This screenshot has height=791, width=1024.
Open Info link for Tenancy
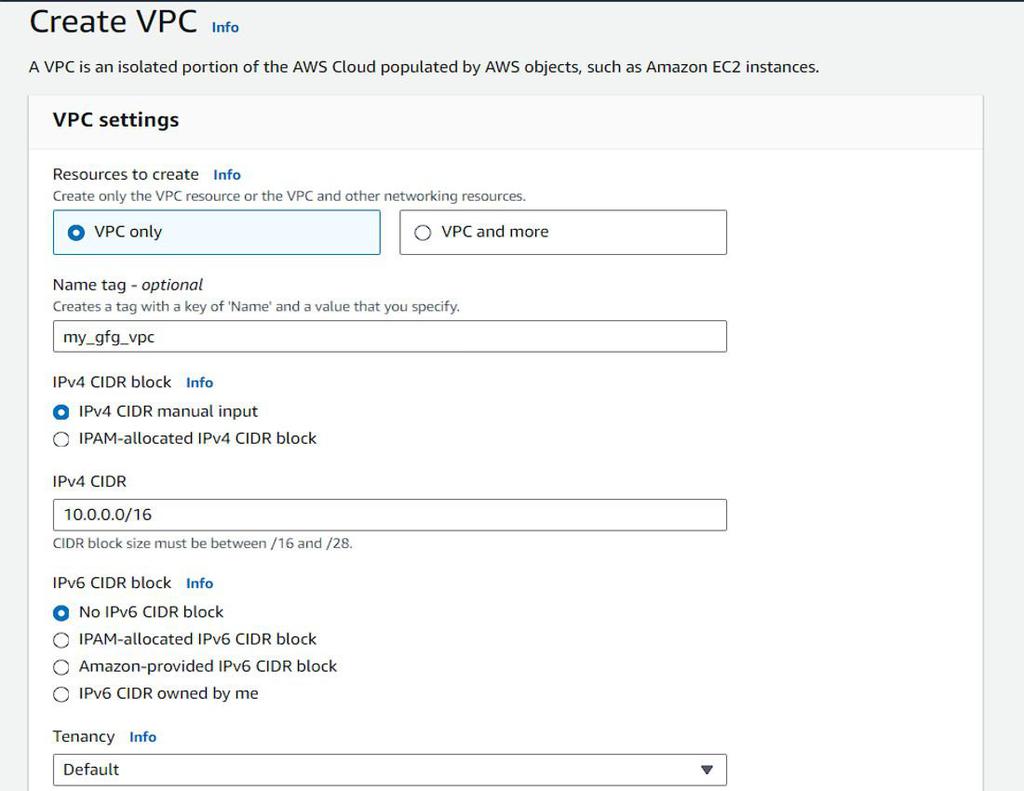[143, 737]
